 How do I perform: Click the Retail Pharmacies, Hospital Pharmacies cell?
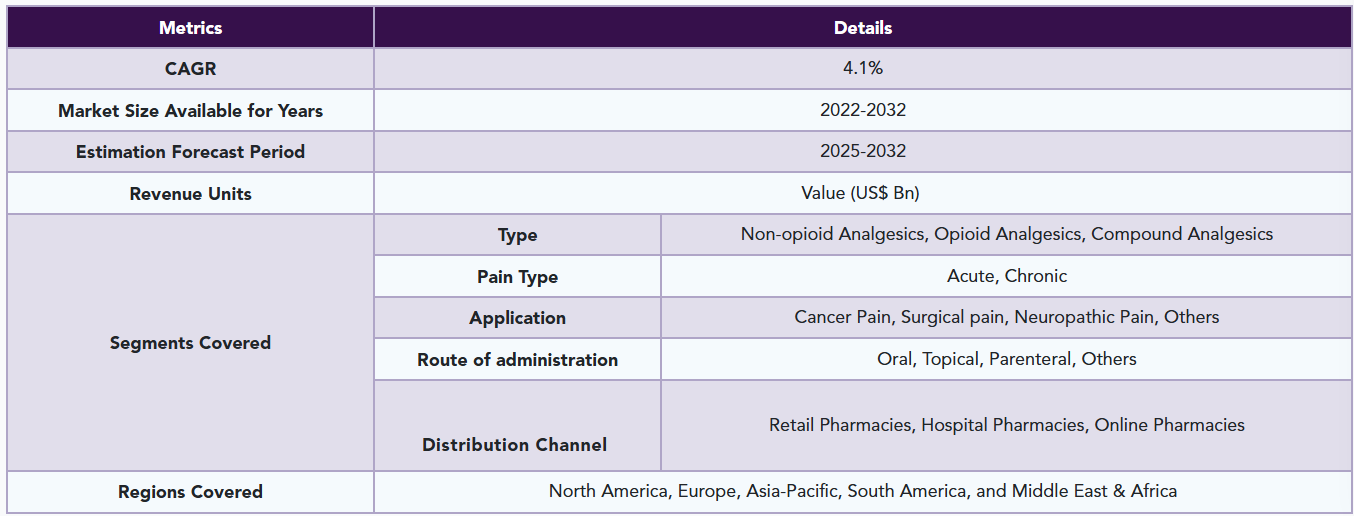click(1006, 425)
